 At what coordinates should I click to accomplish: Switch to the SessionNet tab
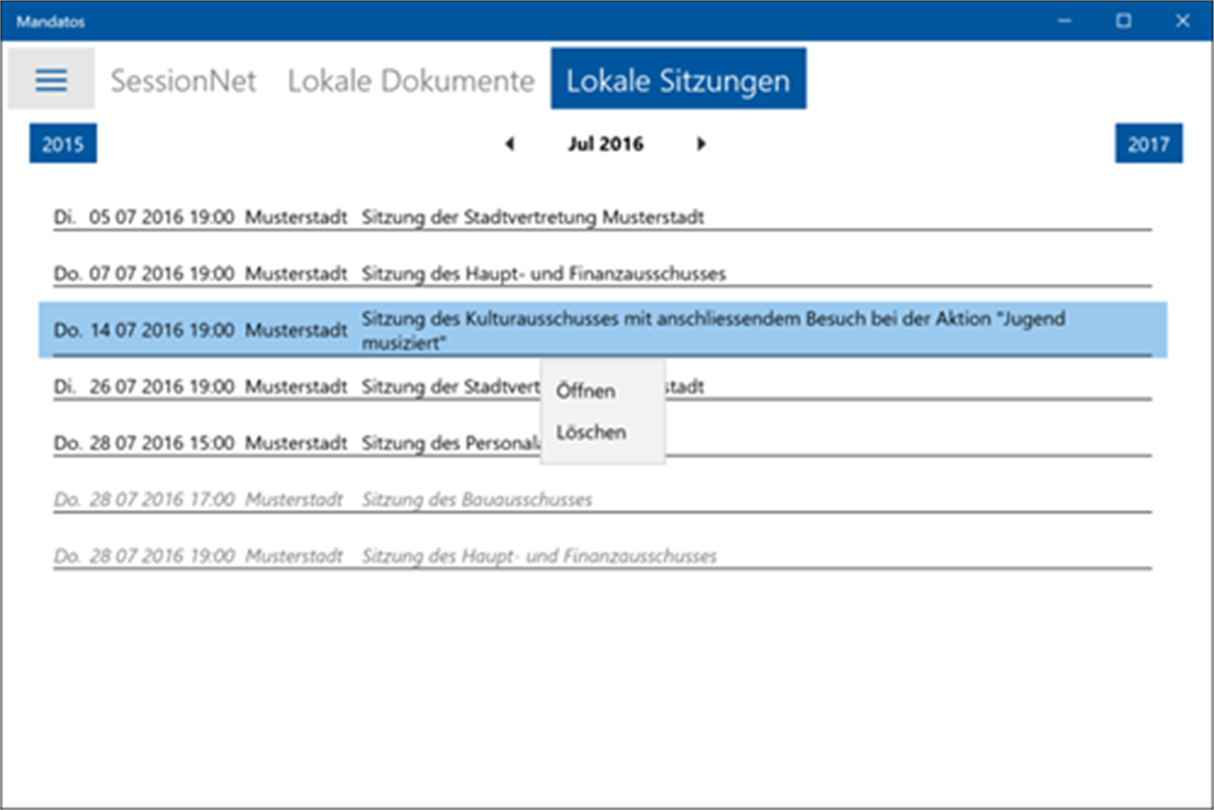pyautogui.click(x=183, y=81)
